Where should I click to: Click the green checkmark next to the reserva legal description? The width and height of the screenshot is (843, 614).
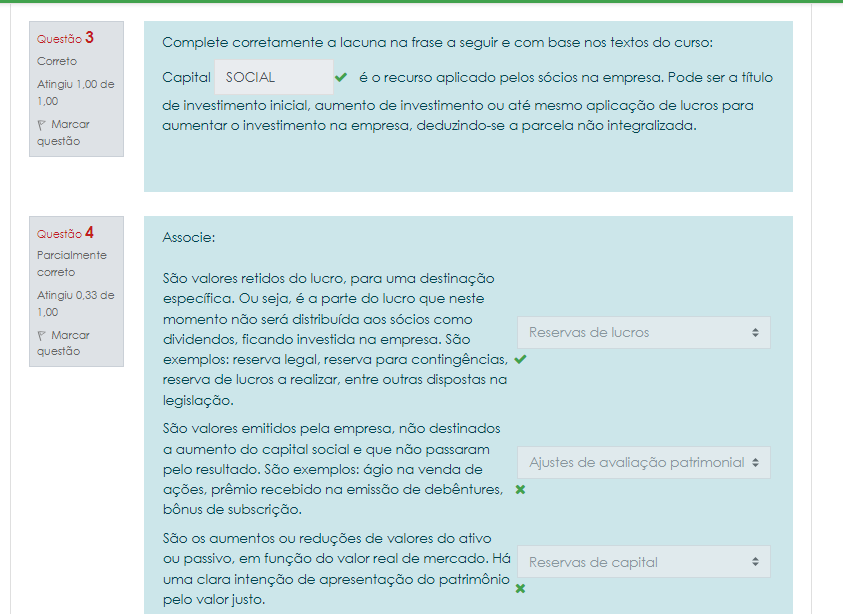[520, 359]
